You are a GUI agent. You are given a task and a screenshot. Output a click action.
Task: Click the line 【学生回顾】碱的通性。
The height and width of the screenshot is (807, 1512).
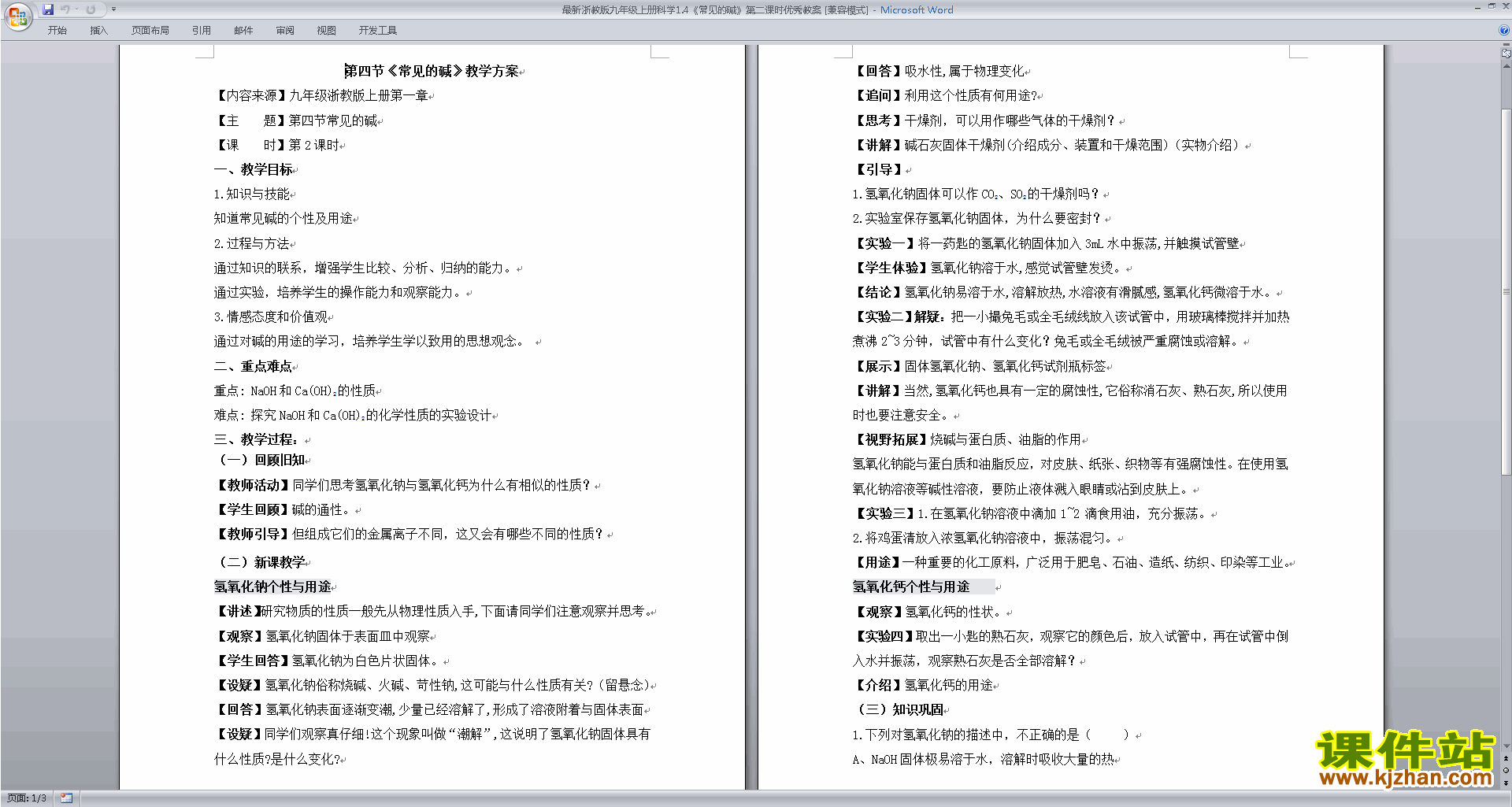pyautogui.click(x=284, y=509)
